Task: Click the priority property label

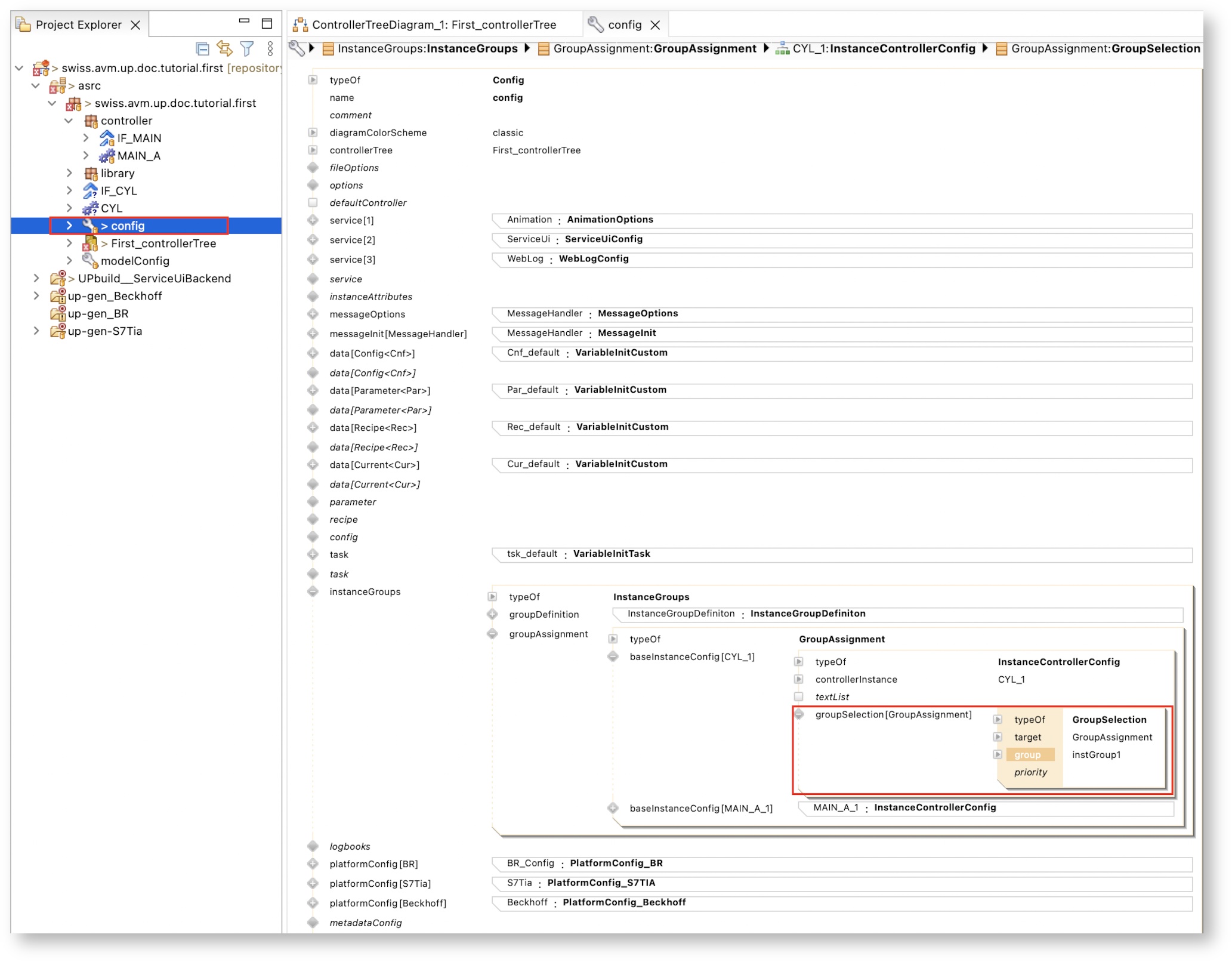Action: pos(1030,772)
